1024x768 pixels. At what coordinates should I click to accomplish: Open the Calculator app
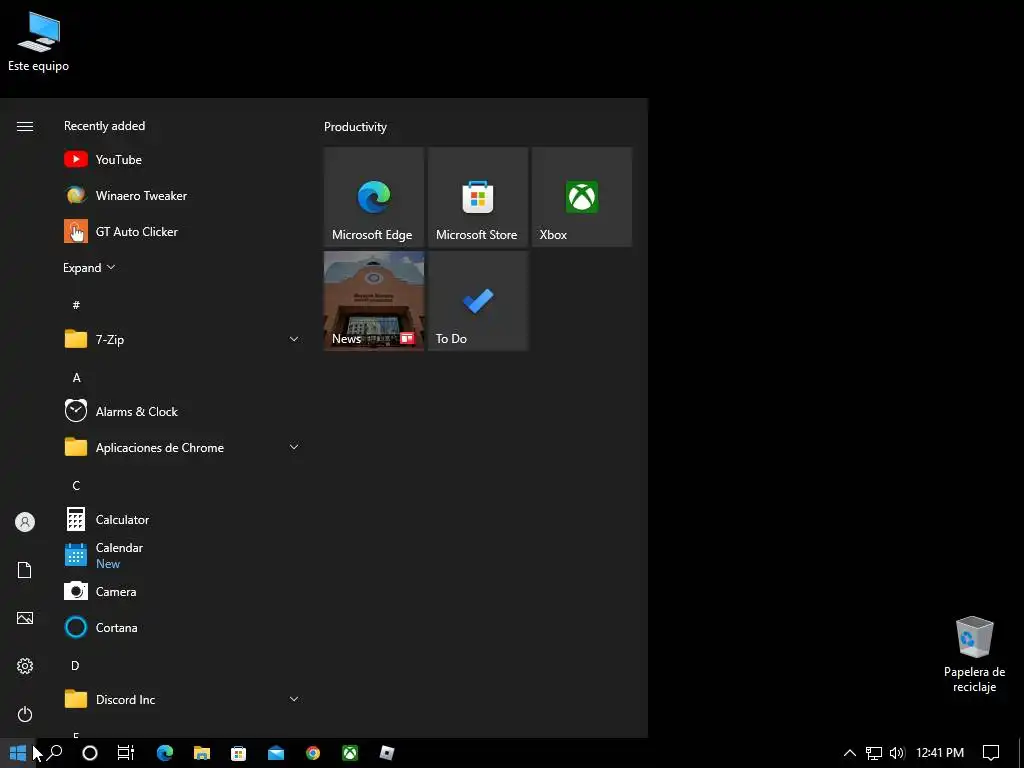(182, 520)
